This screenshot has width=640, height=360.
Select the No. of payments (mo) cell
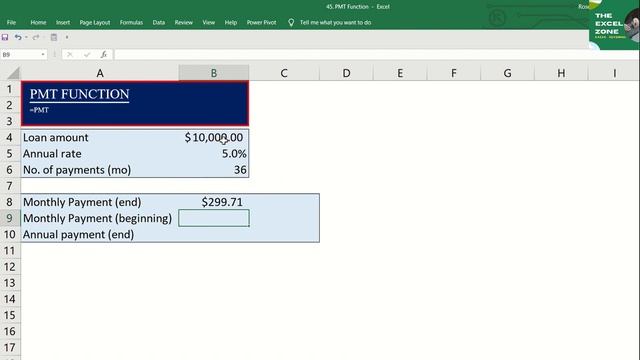[100, 169]
